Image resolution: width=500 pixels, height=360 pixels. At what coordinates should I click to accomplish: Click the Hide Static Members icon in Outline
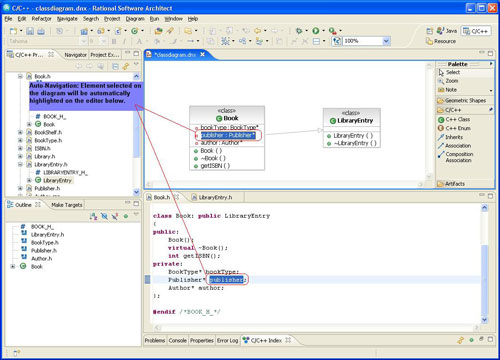point(115,216)
